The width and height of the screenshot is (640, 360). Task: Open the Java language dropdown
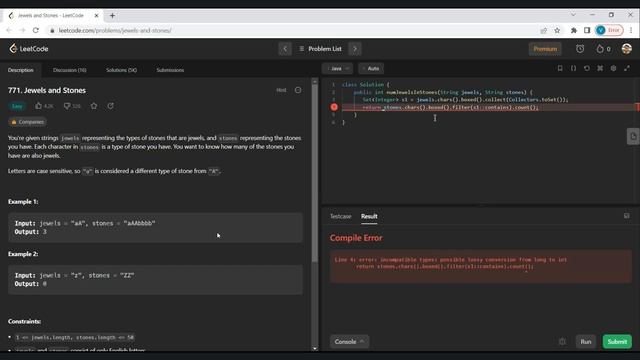[337, 69]
